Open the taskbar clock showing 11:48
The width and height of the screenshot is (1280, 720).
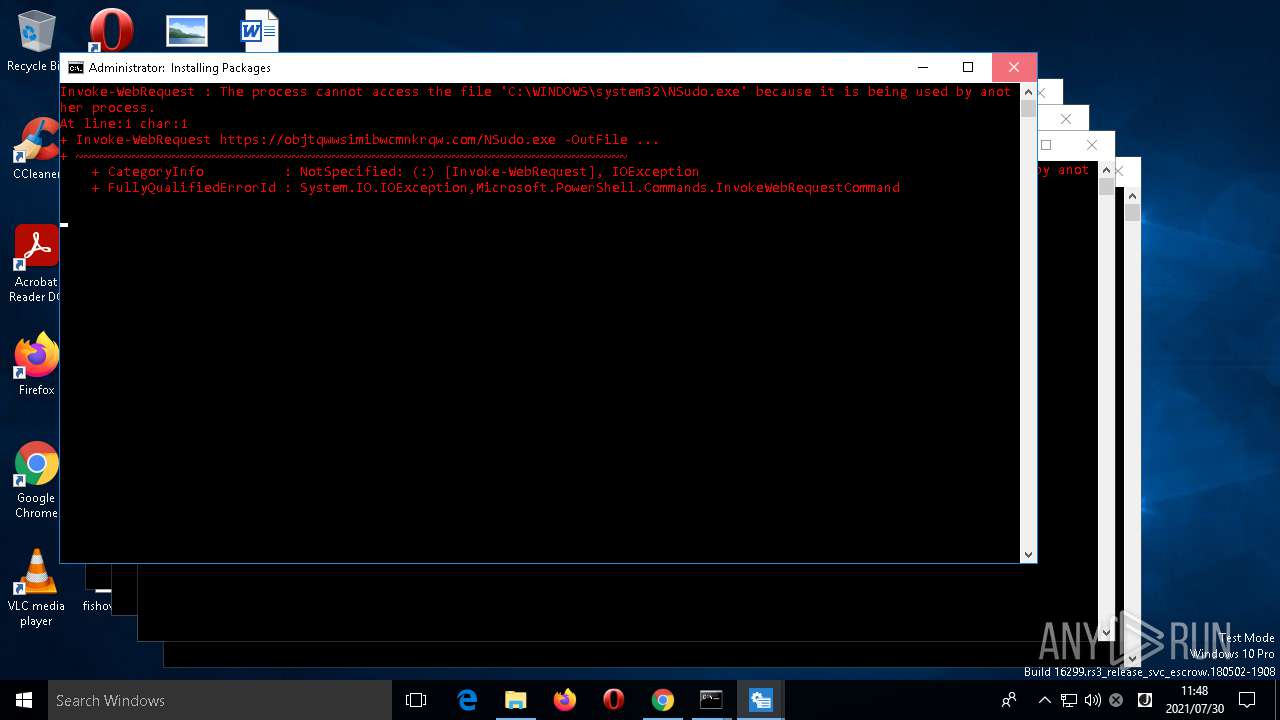pos(1194,700)
